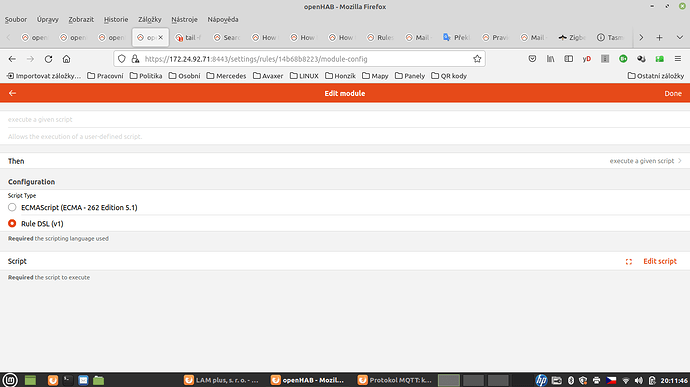This screenshot has width=690, height=387.
Task: Switch to the 'Protokol MQTT' taskbar window
Action: point(396,380)
